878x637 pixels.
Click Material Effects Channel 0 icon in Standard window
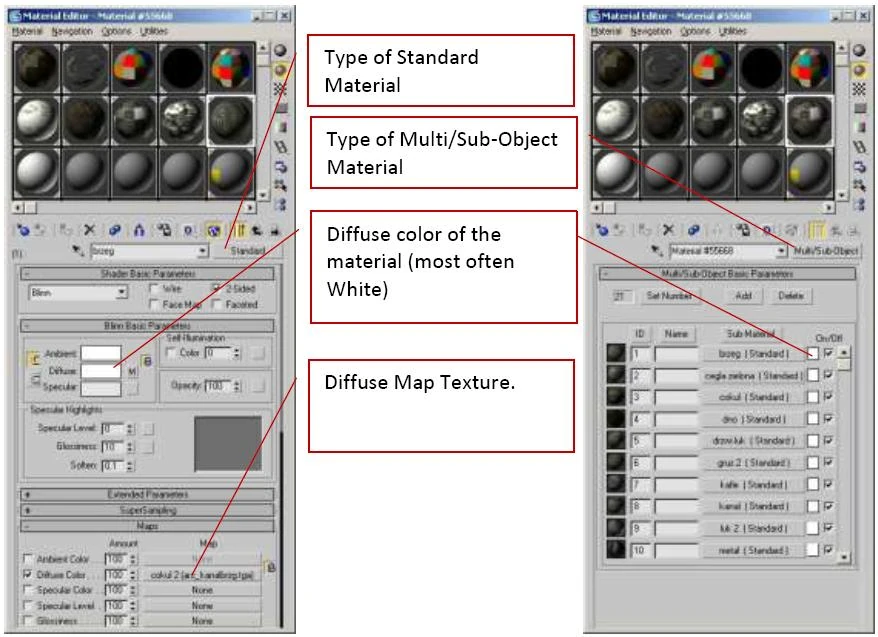coord(189,230)
